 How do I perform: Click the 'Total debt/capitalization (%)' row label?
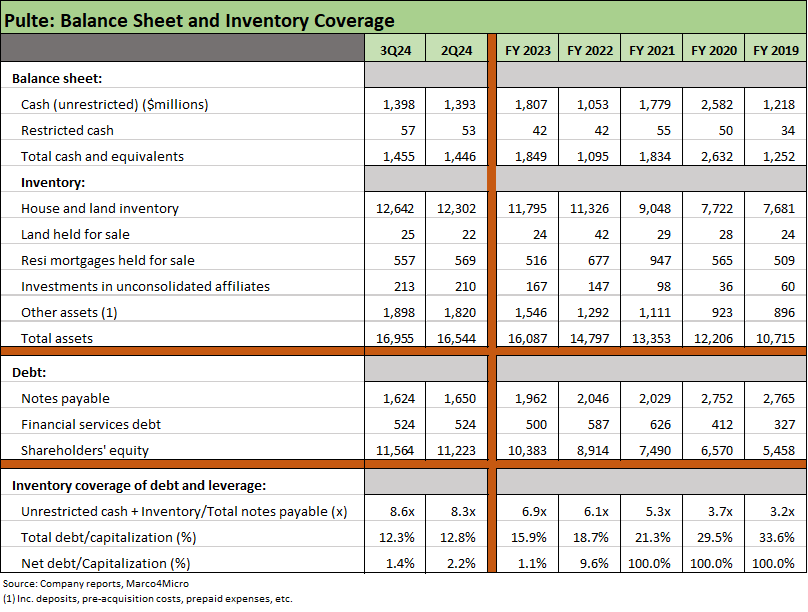tap(108, 538)
